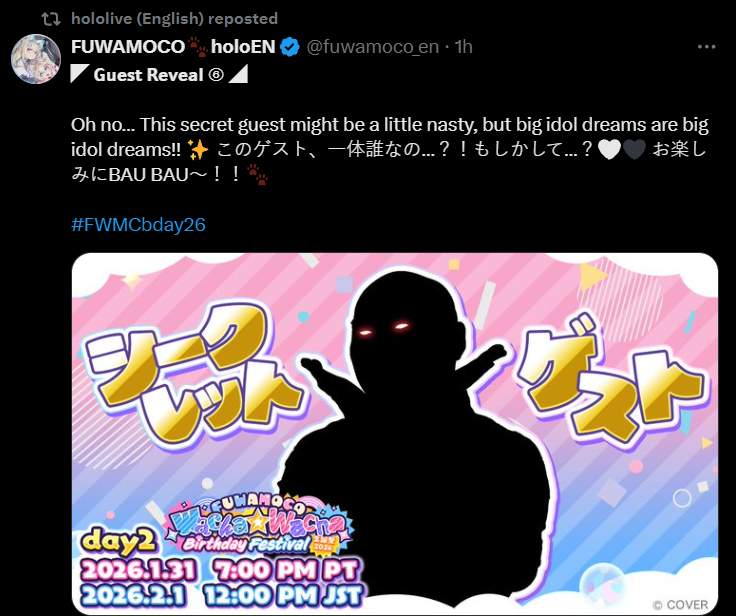This screenshot has height=616, width=736.
Task: Open the #FWMCbday26 hashtag link
Action: [x=138, y=224]
